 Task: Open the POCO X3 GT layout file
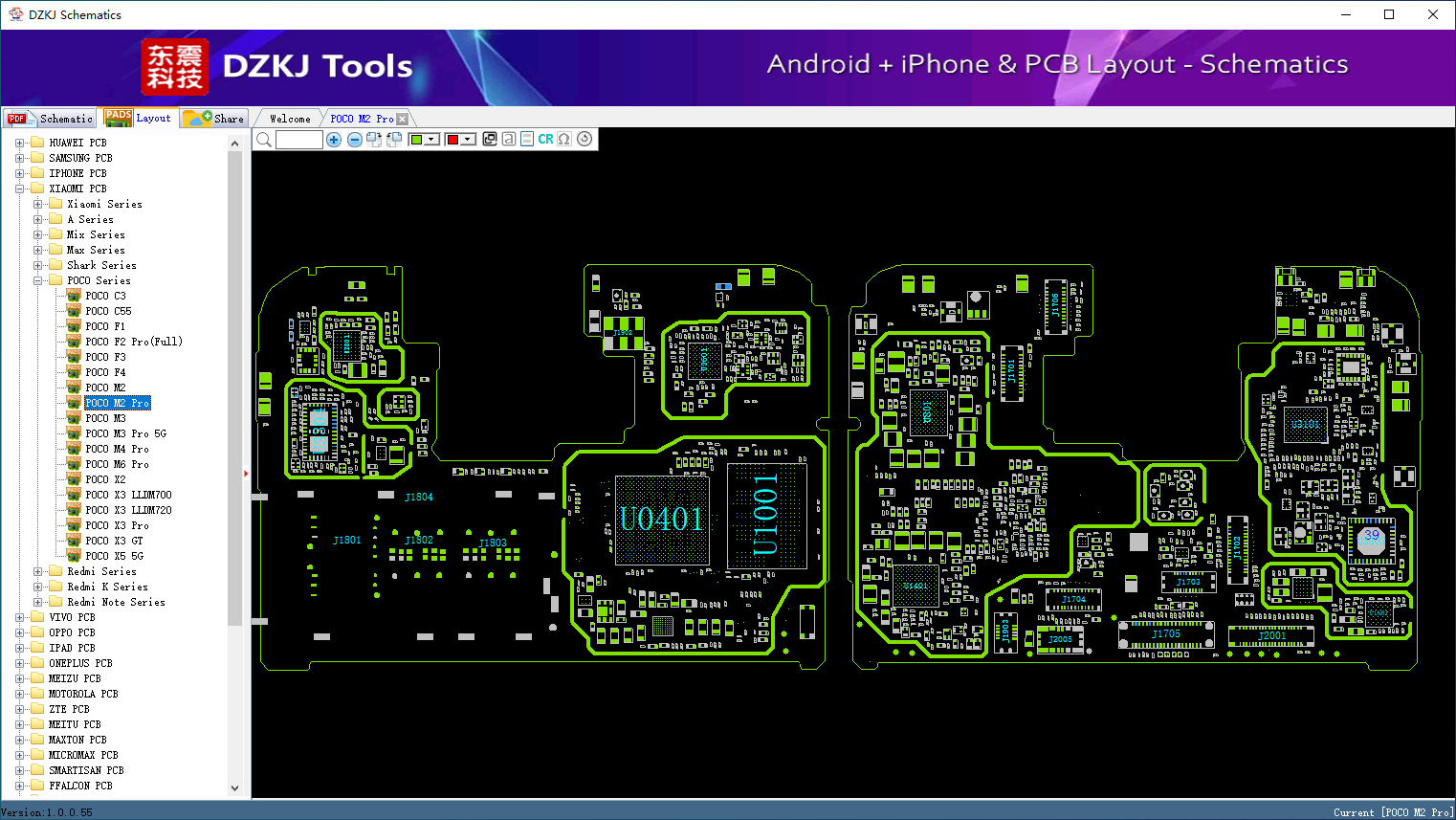[114, 541]
